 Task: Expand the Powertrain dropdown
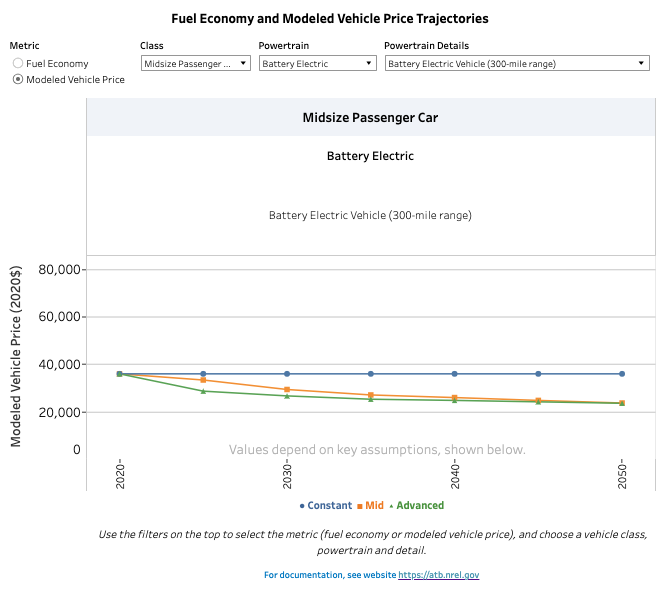point(315,64)
